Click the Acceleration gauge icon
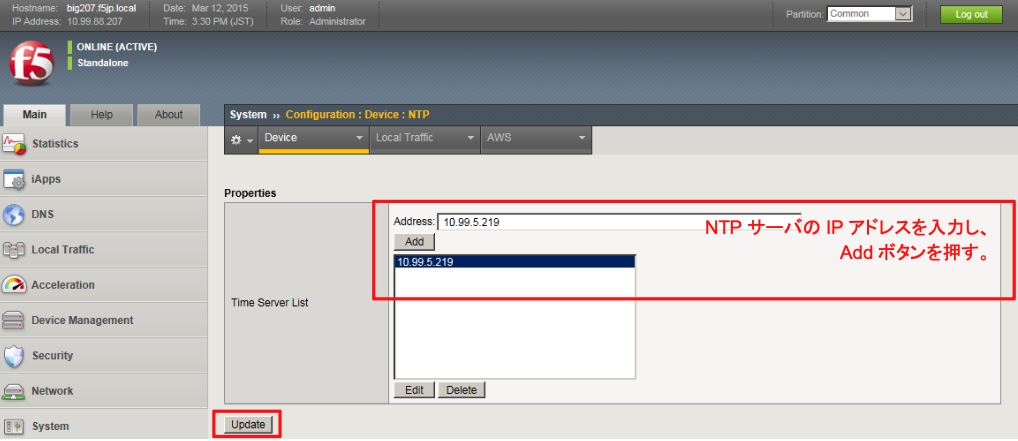 (x=14, y=285)
